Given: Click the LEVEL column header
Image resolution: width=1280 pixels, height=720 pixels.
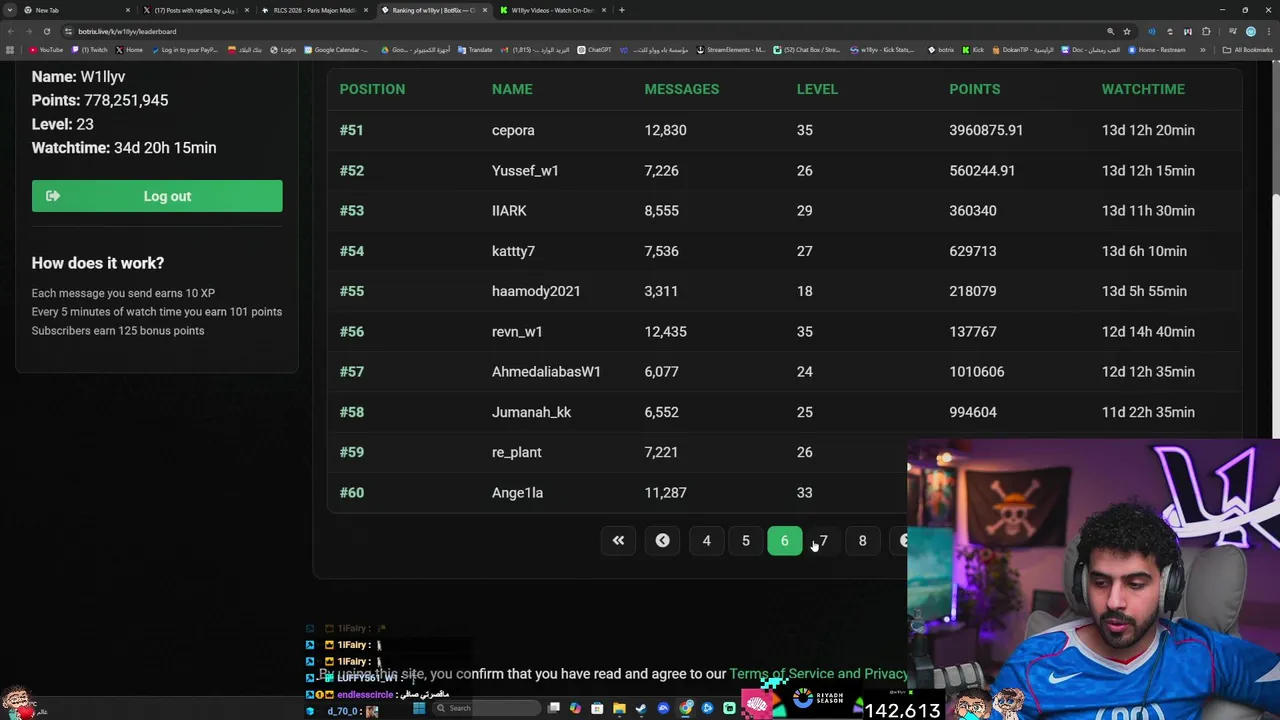Looking at the screenshot, I should pos(817,89).
